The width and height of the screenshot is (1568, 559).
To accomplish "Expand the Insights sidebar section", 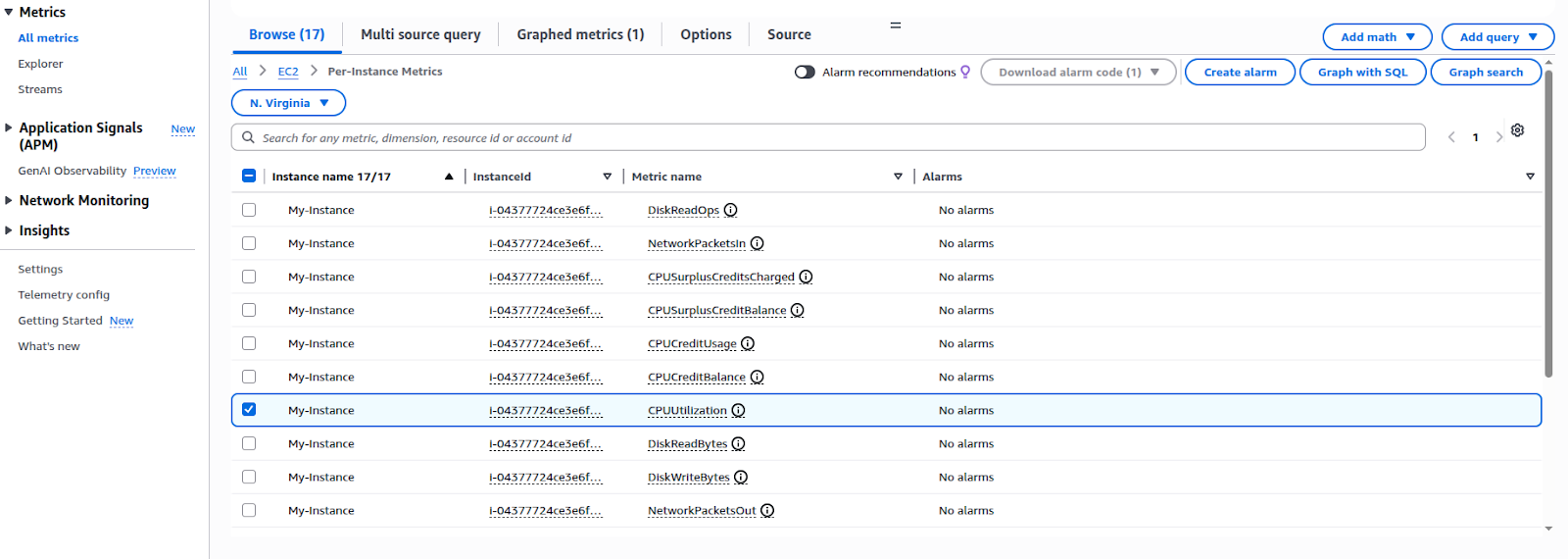I will pos(9,230).
